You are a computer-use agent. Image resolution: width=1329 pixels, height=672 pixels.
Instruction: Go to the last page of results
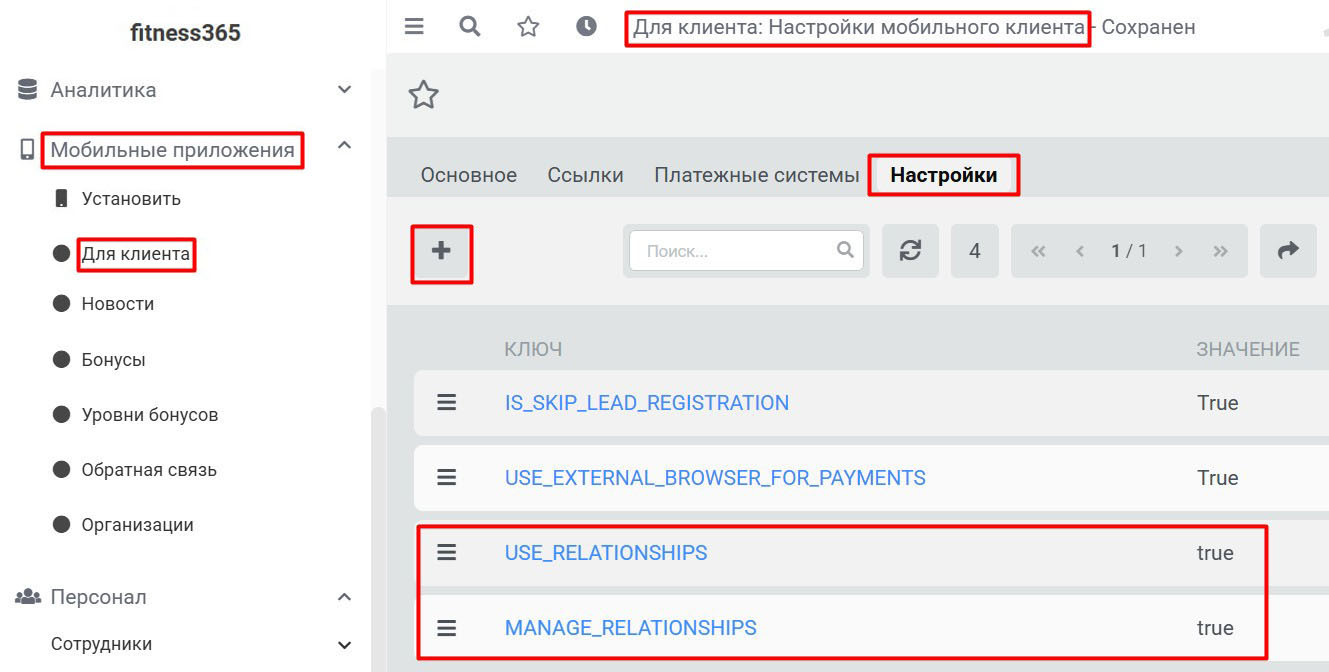pyautogui.click(x=1220, y=251)
